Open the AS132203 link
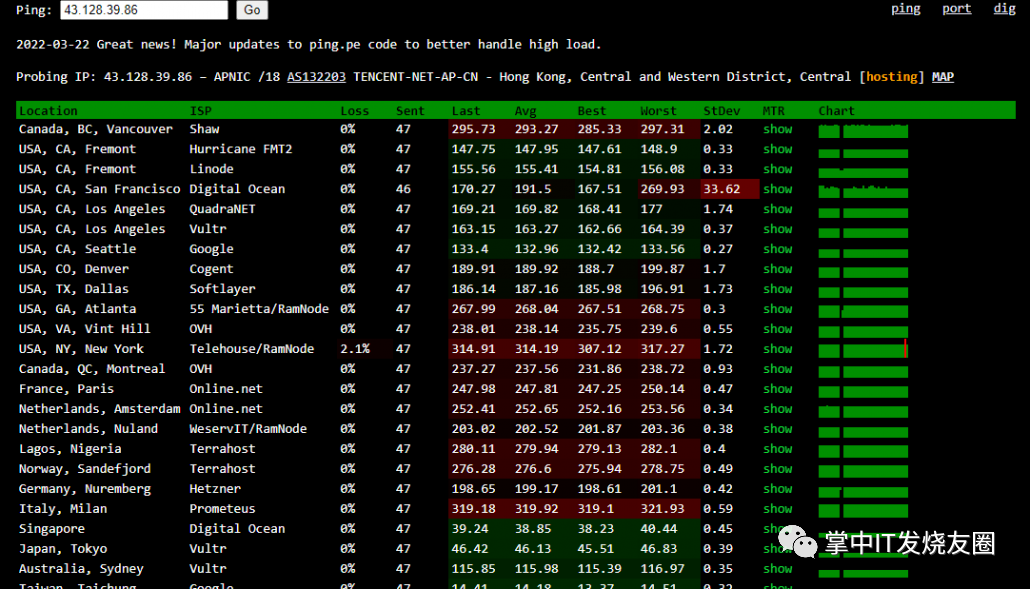The height and width of the screenshot is (589, 1030). (316, 77)
